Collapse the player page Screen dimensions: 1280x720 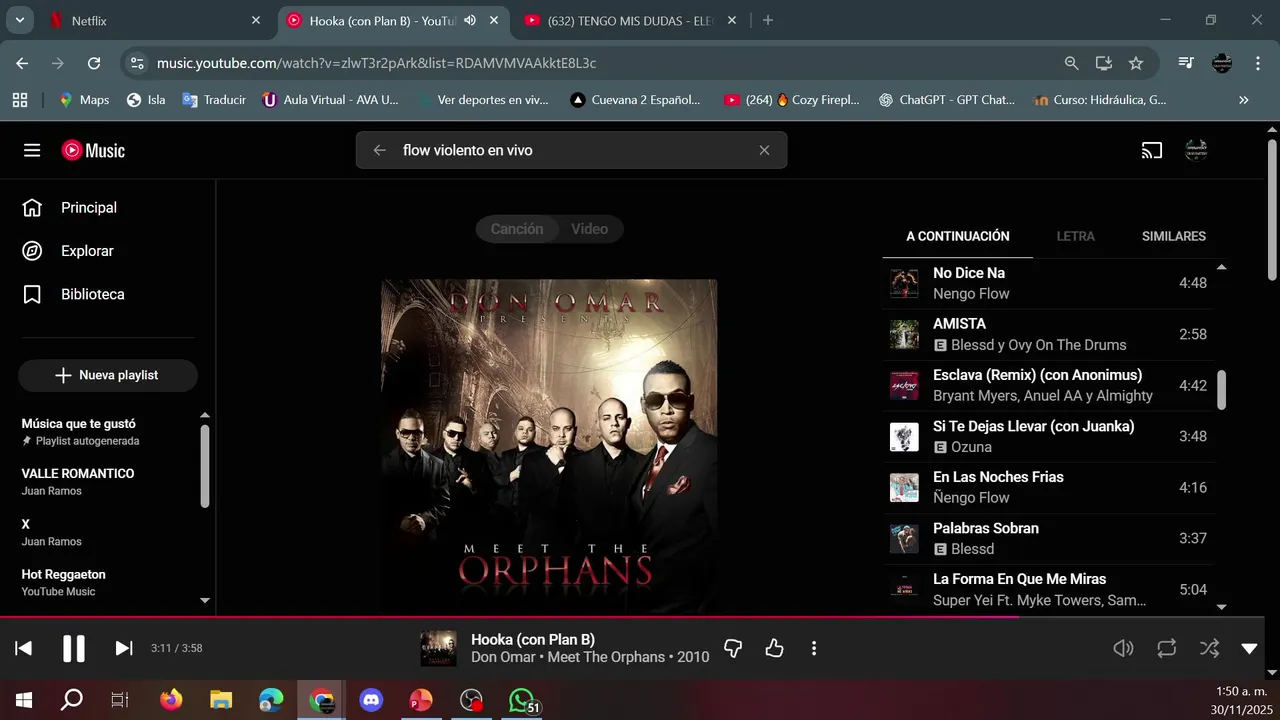pyautogui.click(x=1249, y=648)
